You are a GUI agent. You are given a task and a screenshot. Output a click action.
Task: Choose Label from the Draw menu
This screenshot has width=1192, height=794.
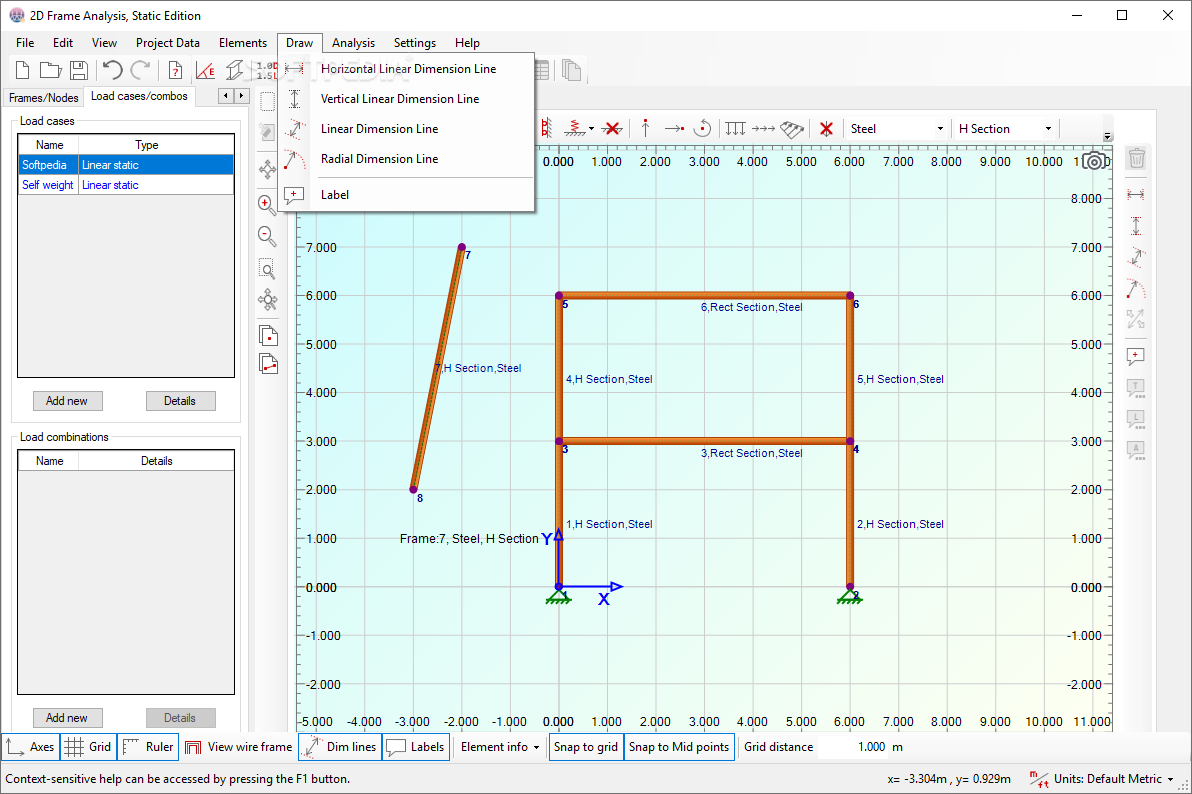pyautogui.click(x=407, y=195)
